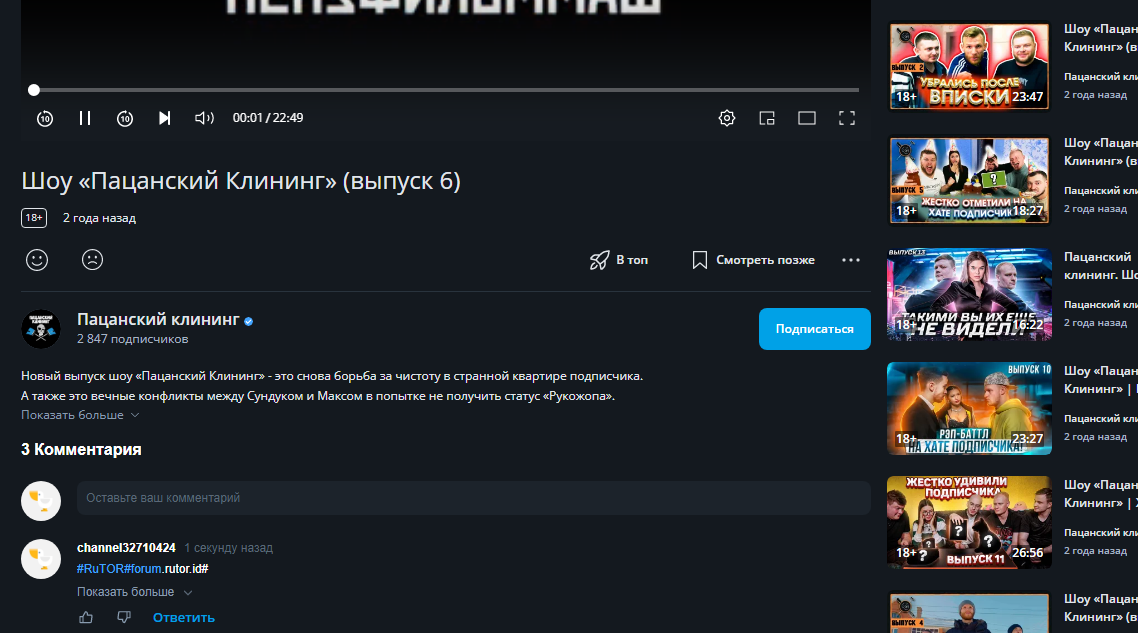Open Пацанский клининг channel avatar

point(41,329)
